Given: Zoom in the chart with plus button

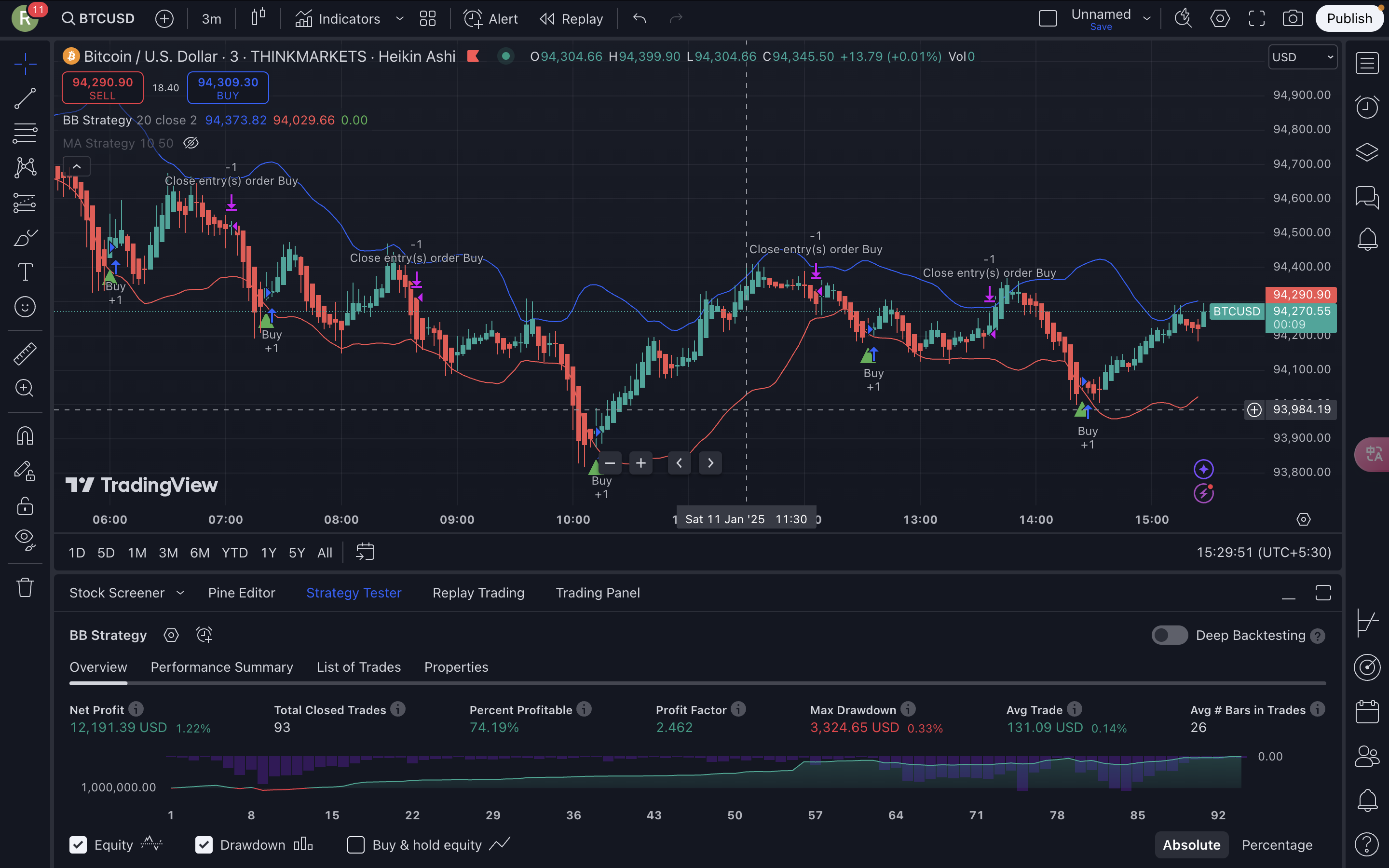Looking at the screenshot, I should pos(640,463).
